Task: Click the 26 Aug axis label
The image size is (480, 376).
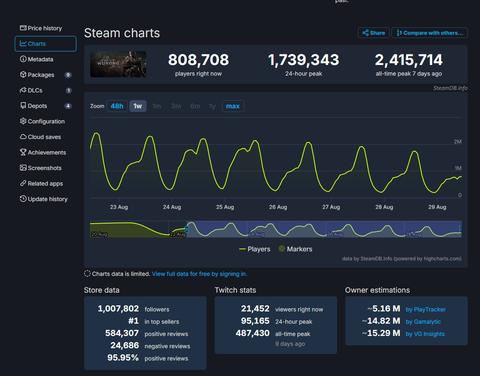Action: pos(278,207)
